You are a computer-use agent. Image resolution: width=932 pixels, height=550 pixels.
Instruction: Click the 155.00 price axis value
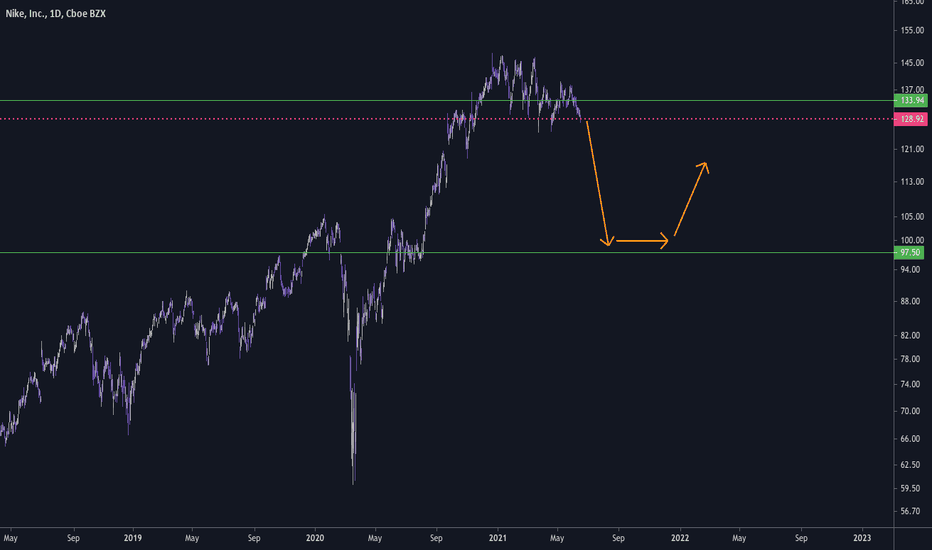point(912,30)
